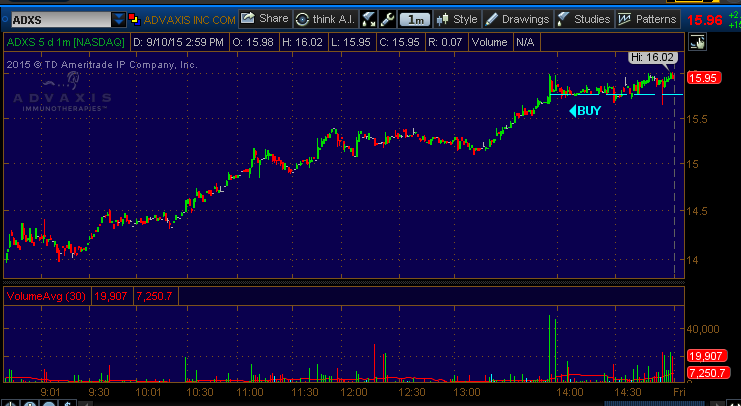Click the VolumeAvg (30) study label

(46, 296)
